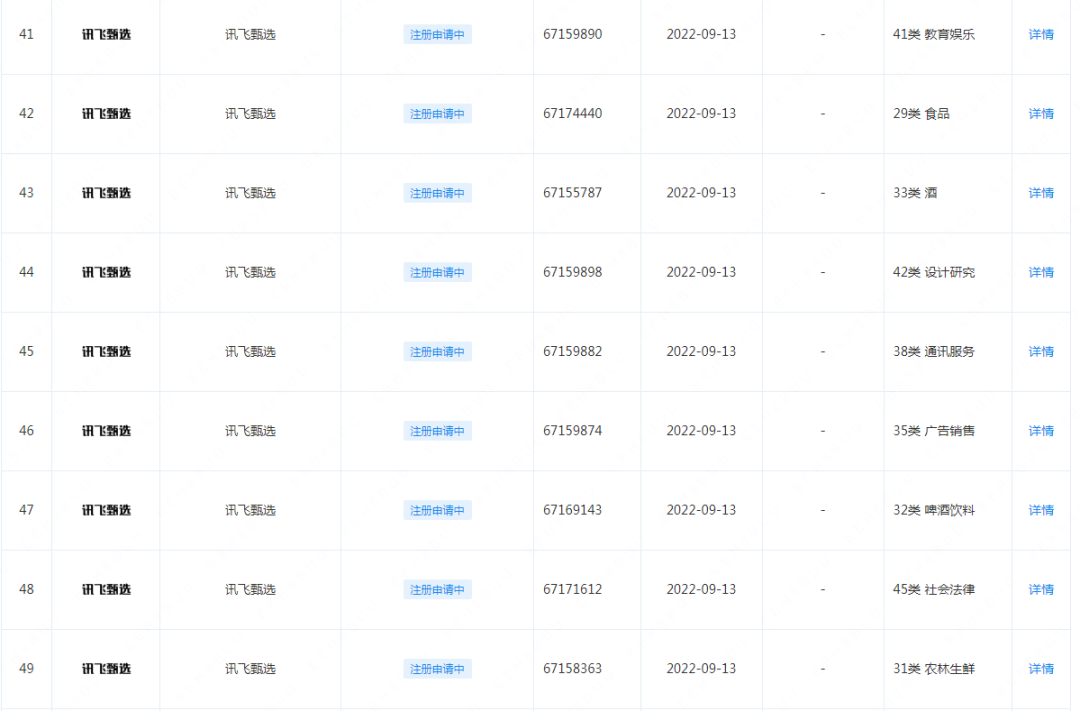1080x711 pixels.
Task: Open 详情 link for registration 67159874
Action: tap(1041, 431)
